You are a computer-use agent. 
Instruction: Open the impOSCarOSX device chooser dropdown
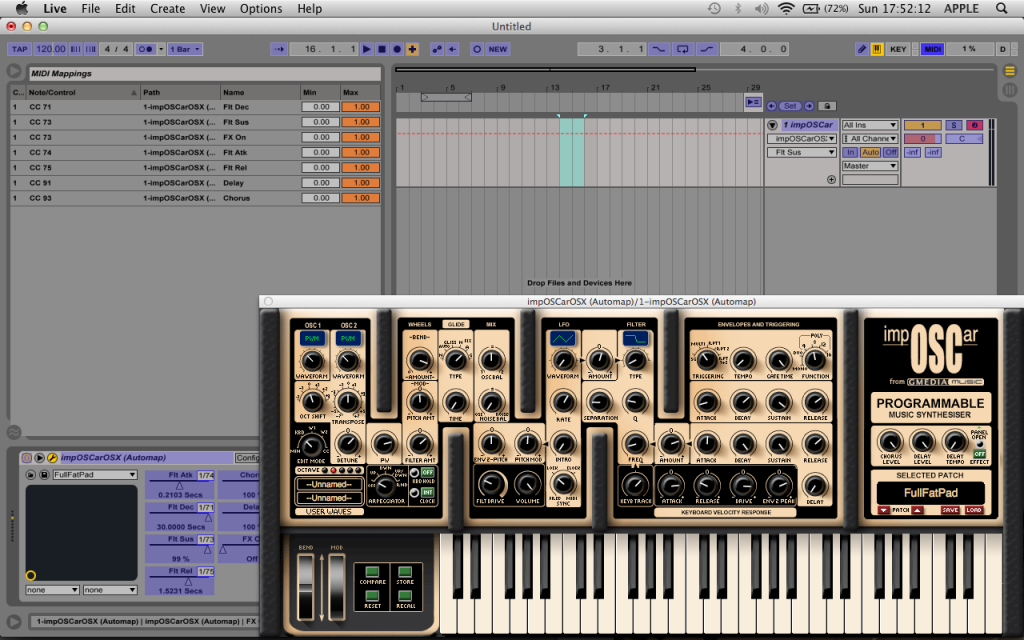[x=801, y=138]
